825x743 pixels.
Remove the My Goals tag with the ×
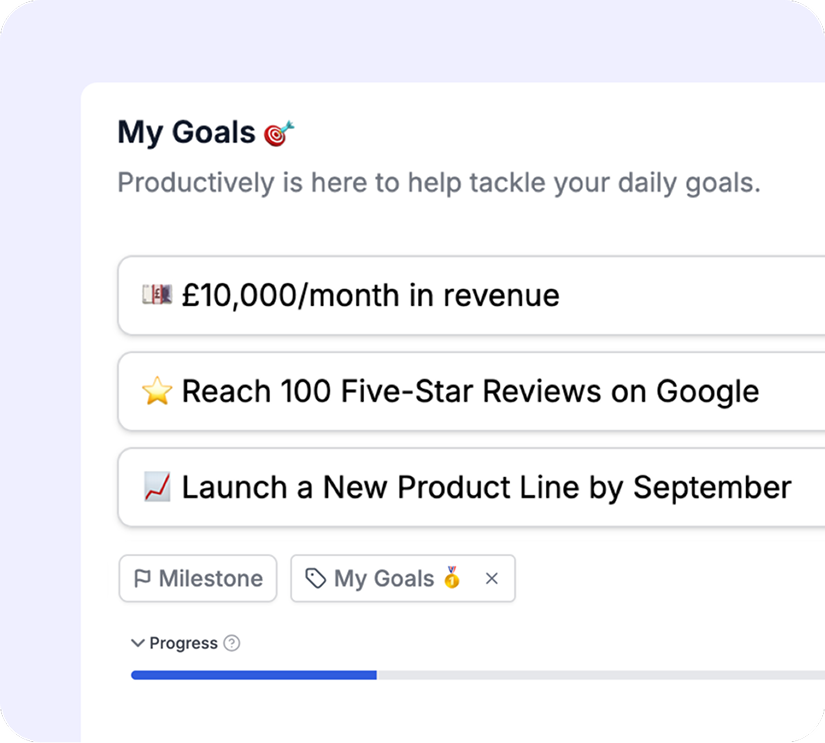[x=491, y=578]
